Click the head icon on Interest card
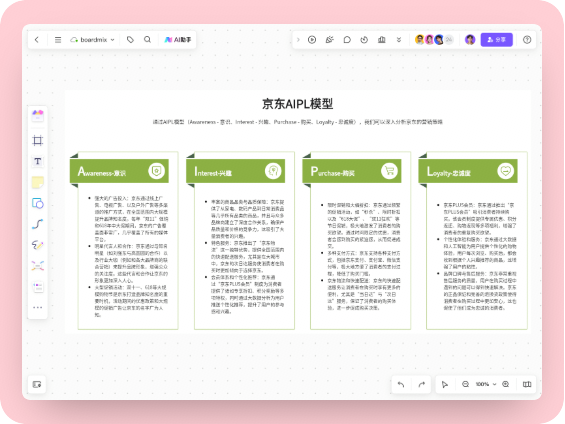 (273, 171)
